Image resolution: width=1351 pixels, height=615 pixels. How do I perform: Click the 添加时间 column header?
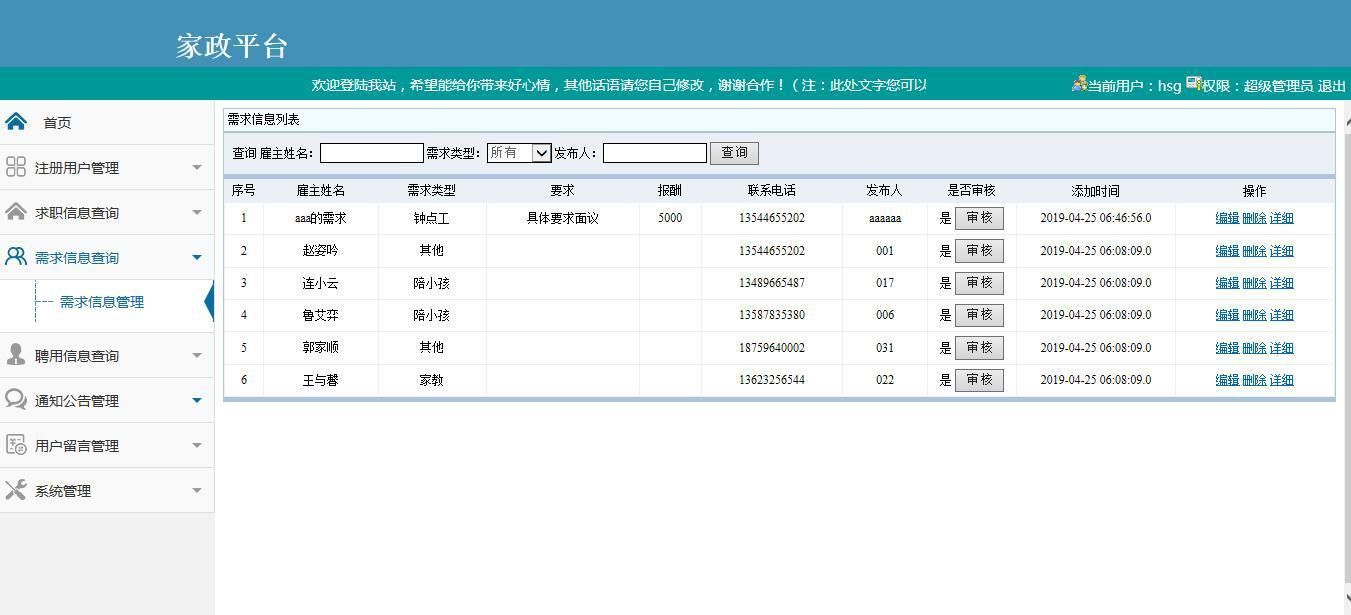[1095, 190]
